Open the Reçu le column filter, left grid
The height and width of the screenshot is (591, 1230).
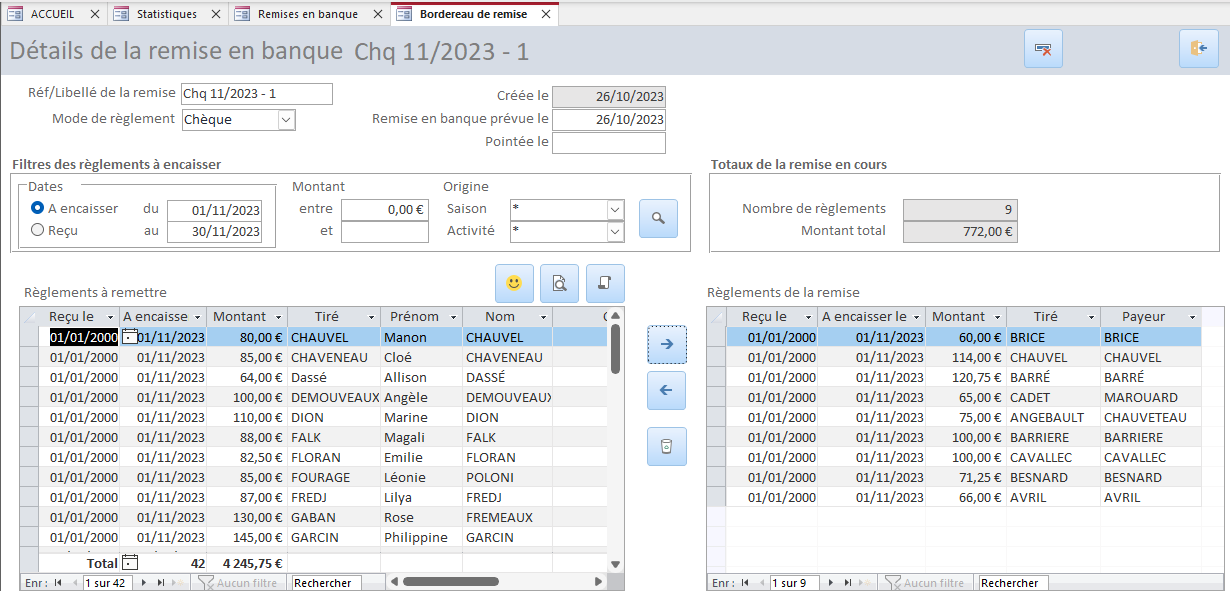click(110, 316)
